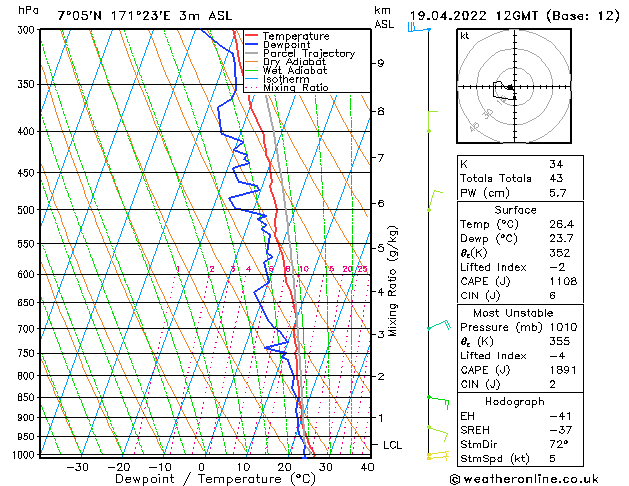The width and height of the screenshot is (629, 486).
Task: Click the 850 hPa pressure label
Action: 28,397
